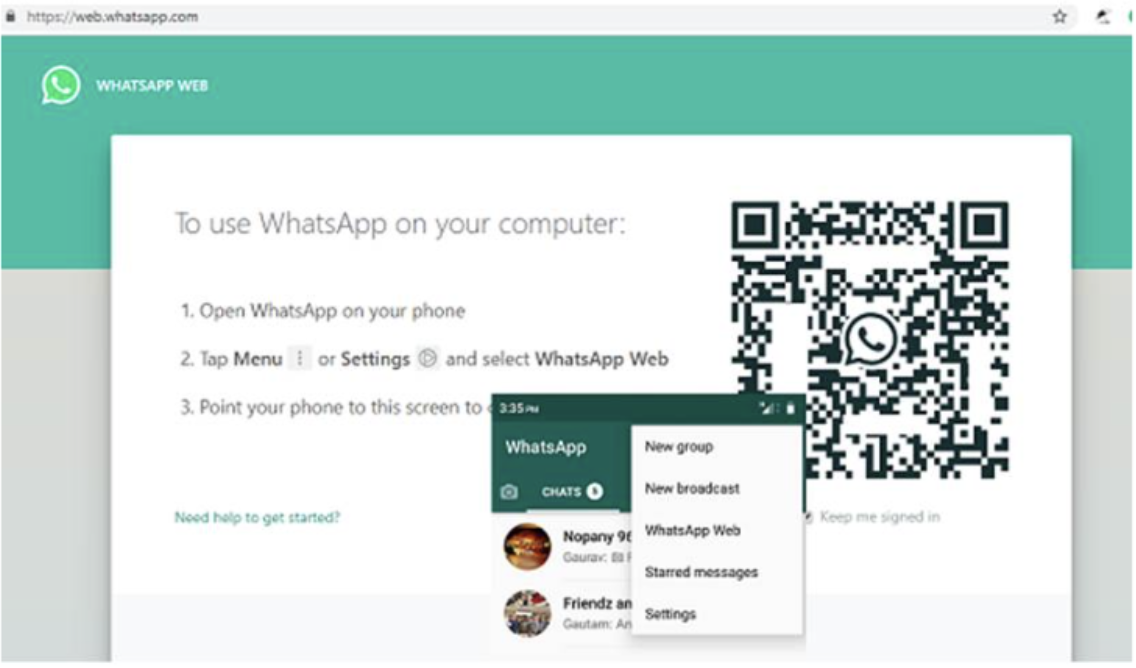Open Settings from the phone menu

click(x=670, y=614)
